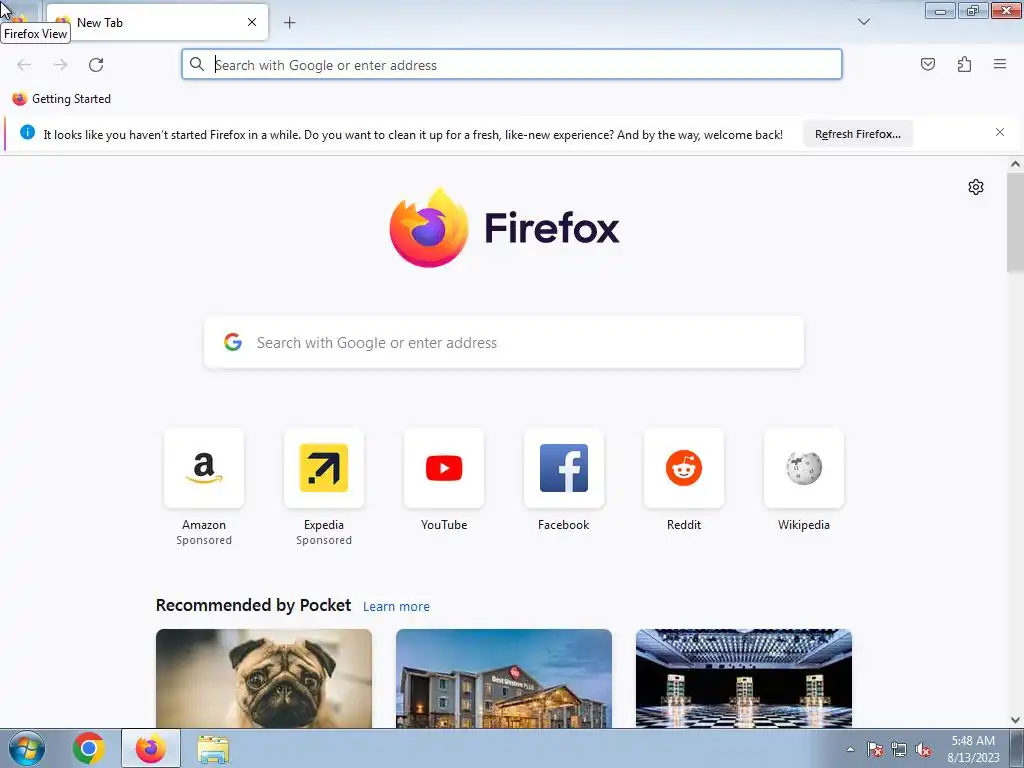Reload the current page
Image resolution: width=1024 pixels, height=768 pixels.
96,65
